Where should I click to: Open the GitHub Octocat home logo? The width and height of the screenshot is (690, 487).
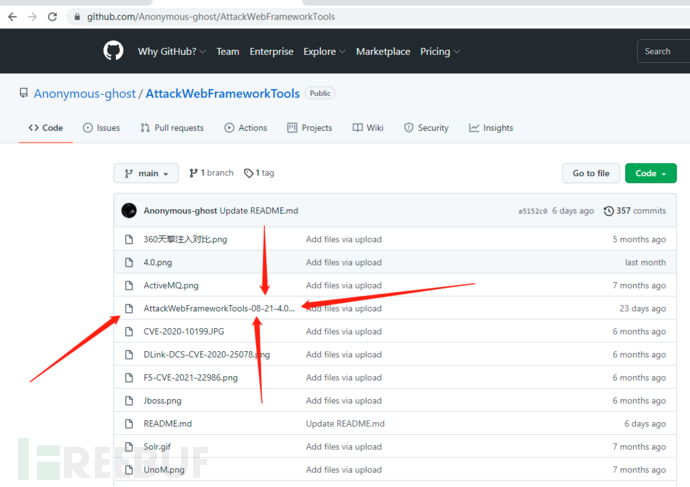coord(113,51)
